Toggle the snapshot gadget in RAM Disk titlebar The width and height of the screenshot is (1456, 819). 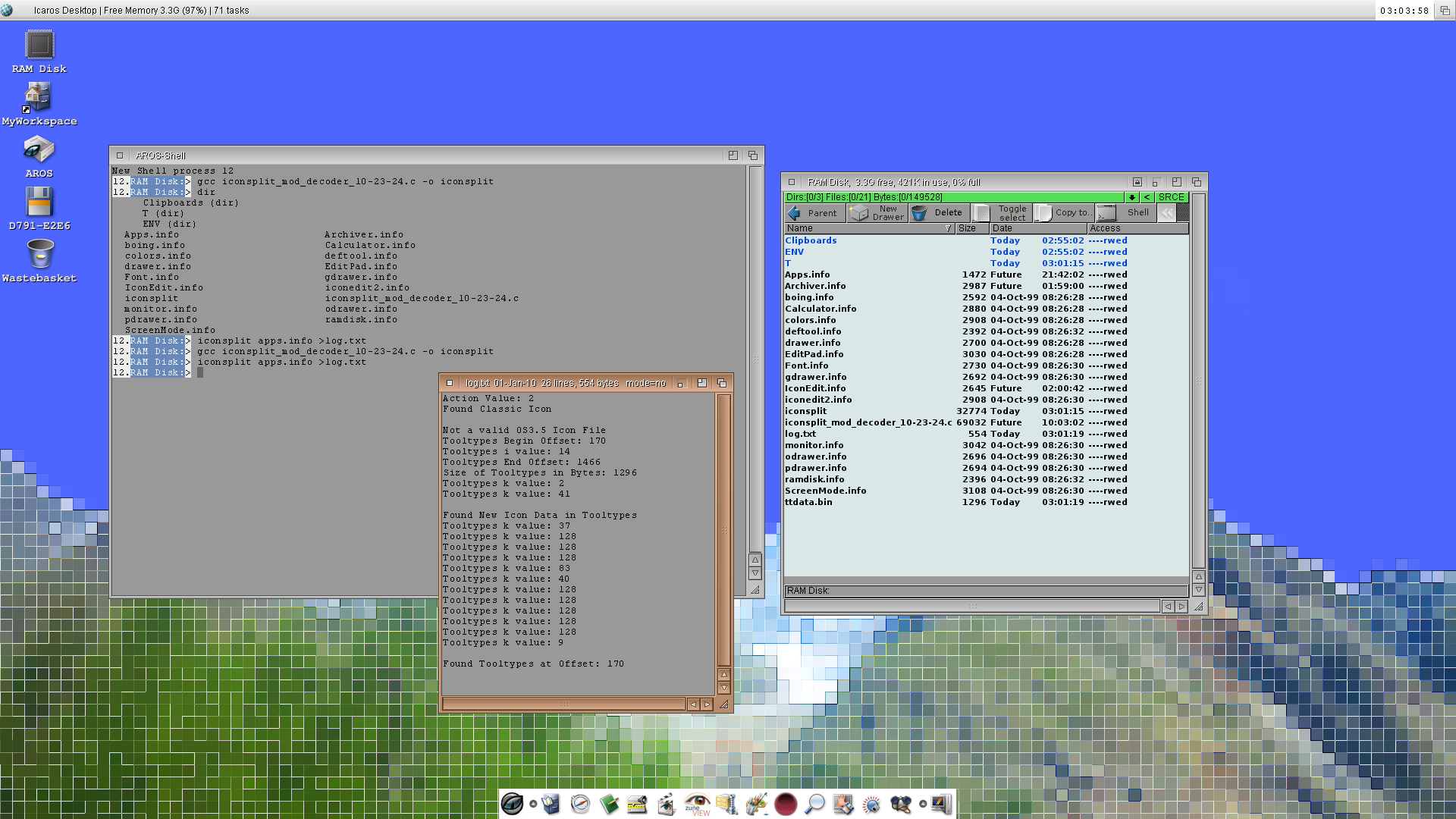1137,182
